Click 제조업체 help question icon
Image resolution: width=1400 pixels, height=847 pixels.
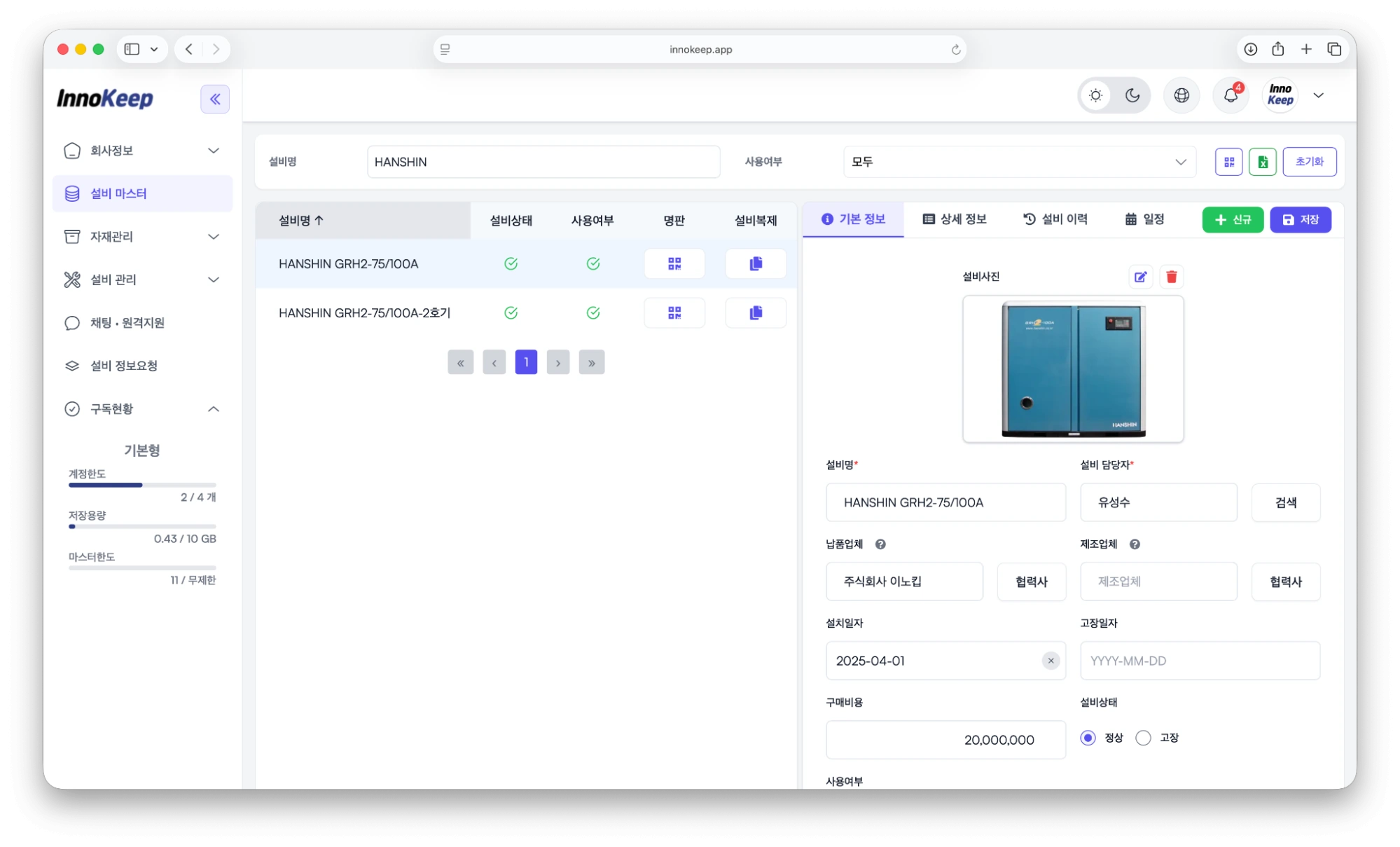(x=1135, y=544)
